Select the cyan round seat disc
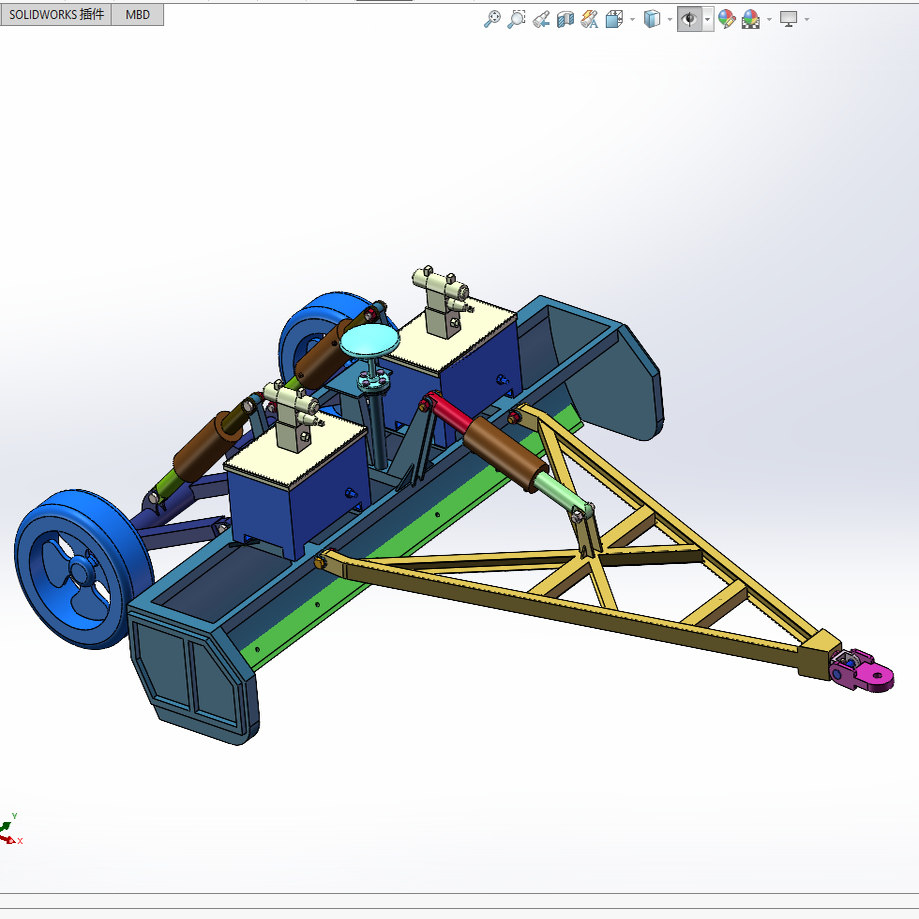The width and height of the screenshot is (919, 919). click(x=370, y=340)
